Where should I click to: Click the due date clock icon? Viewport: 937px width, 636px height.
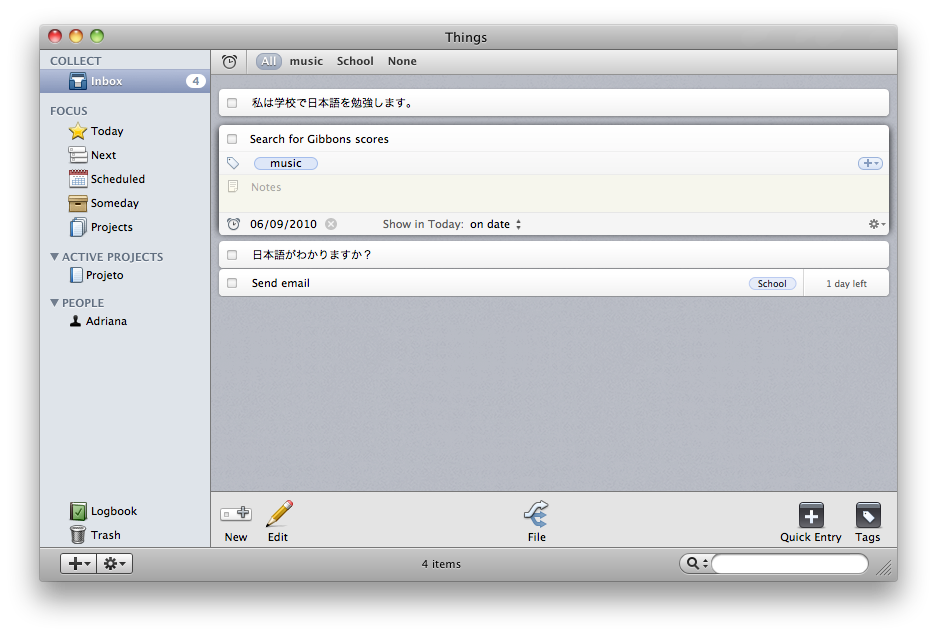pos(234,224)
